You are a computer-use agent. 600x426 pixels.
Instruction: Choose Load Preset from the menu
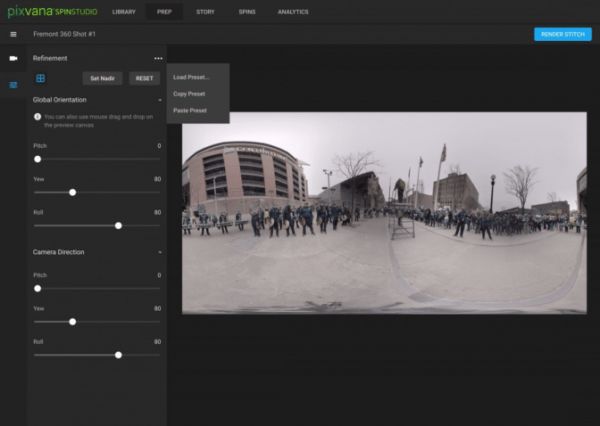191,77
